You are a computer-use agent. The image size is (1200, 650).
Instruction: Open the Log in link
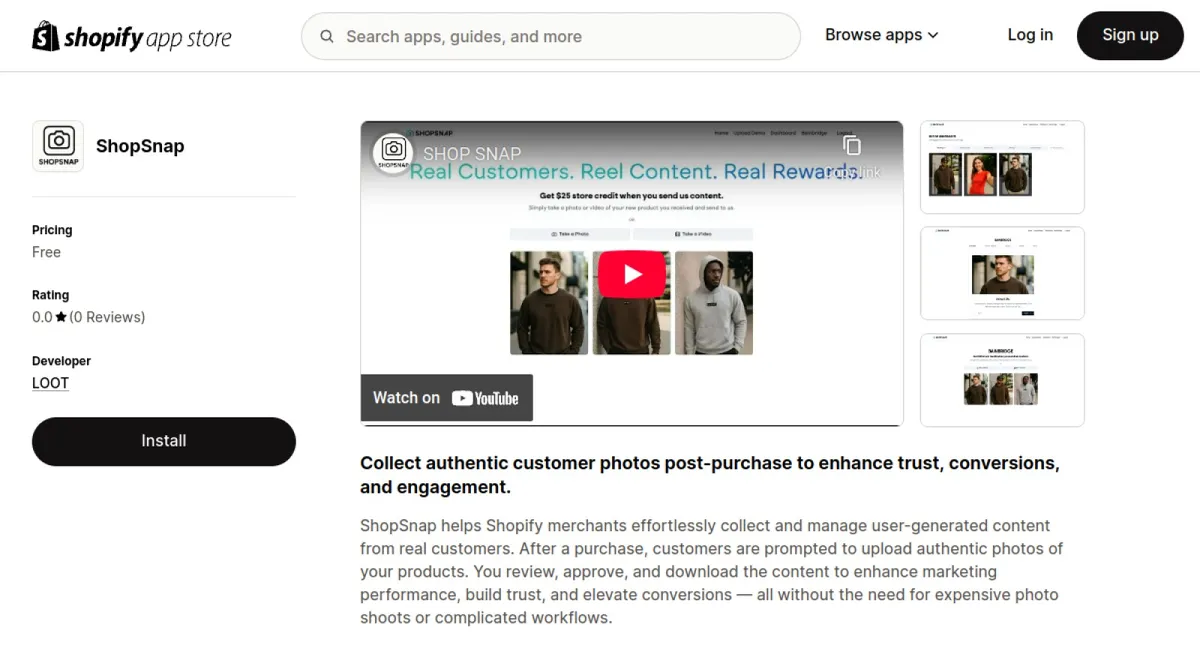(1030, 35)
